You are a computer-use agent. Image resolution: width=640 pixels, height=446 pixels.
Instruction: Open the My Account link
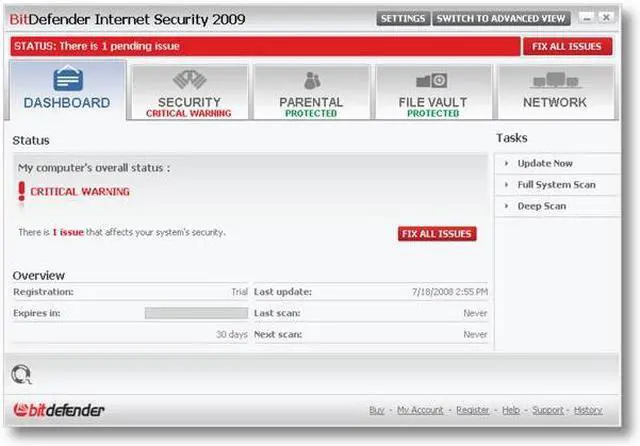(x=419, y=410)
